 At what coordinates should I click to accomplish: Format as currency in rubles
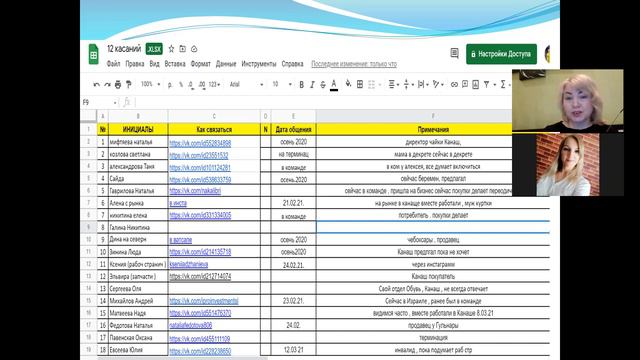[170, 84]
